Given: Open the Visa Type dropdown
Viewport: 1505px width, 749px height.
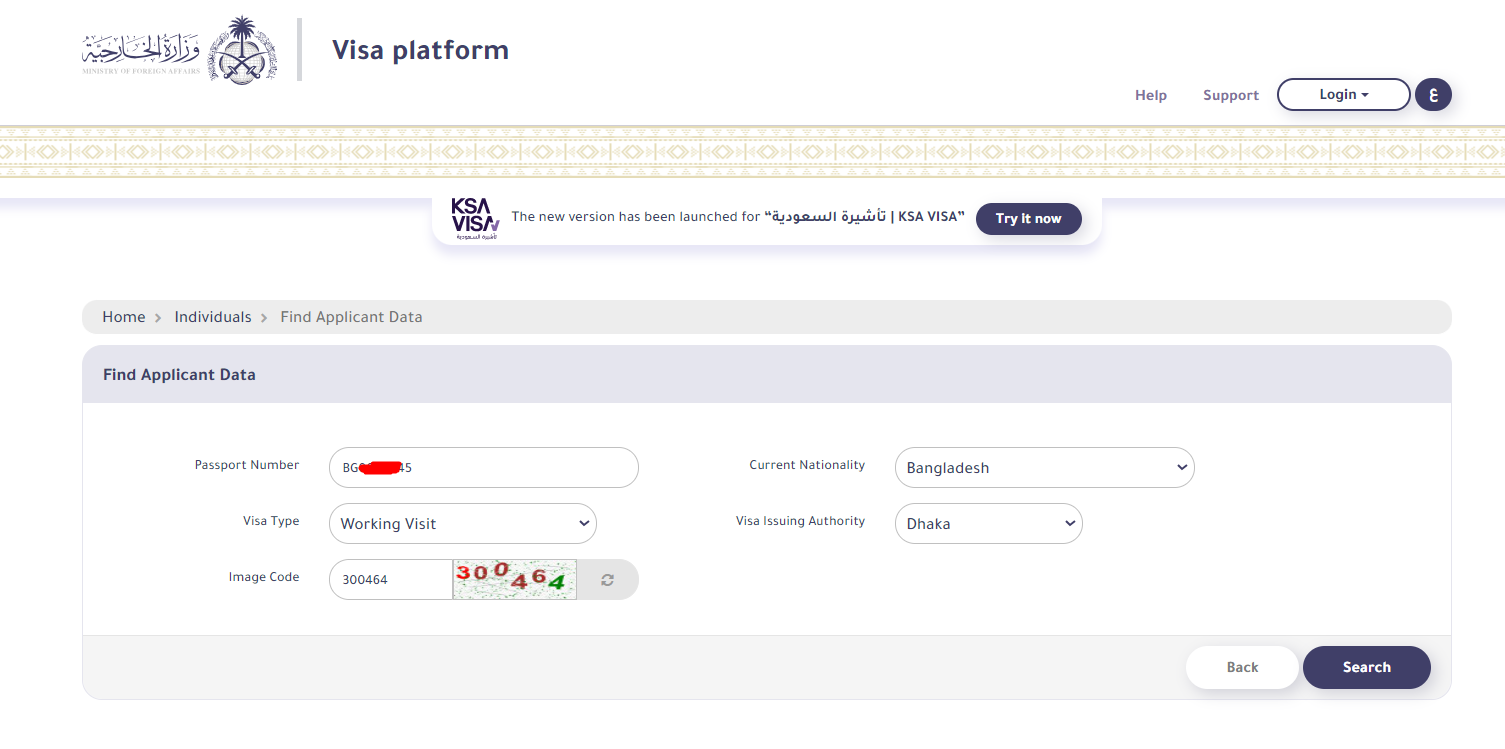Looking at the screenshot, I should (x=462, y=523).
